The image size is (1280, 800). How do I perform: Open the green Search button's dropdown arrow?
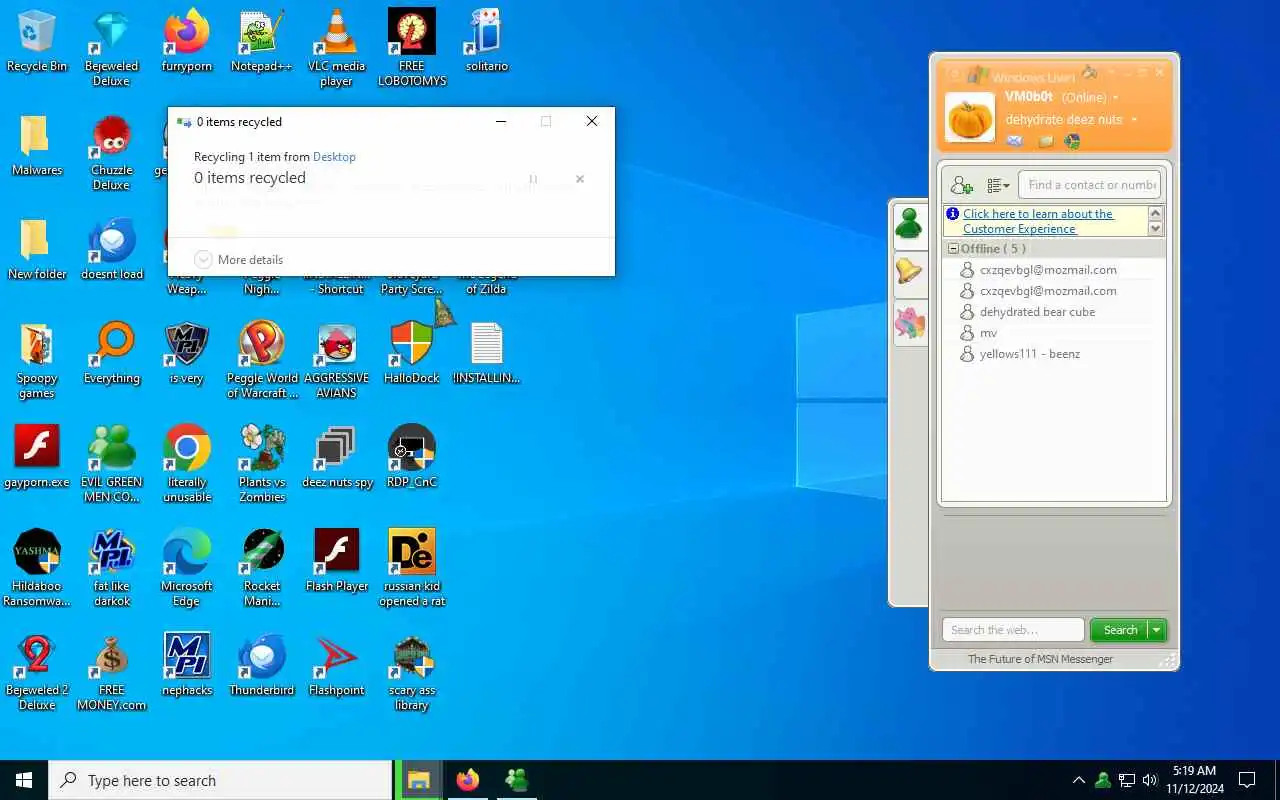point(1156,630)
